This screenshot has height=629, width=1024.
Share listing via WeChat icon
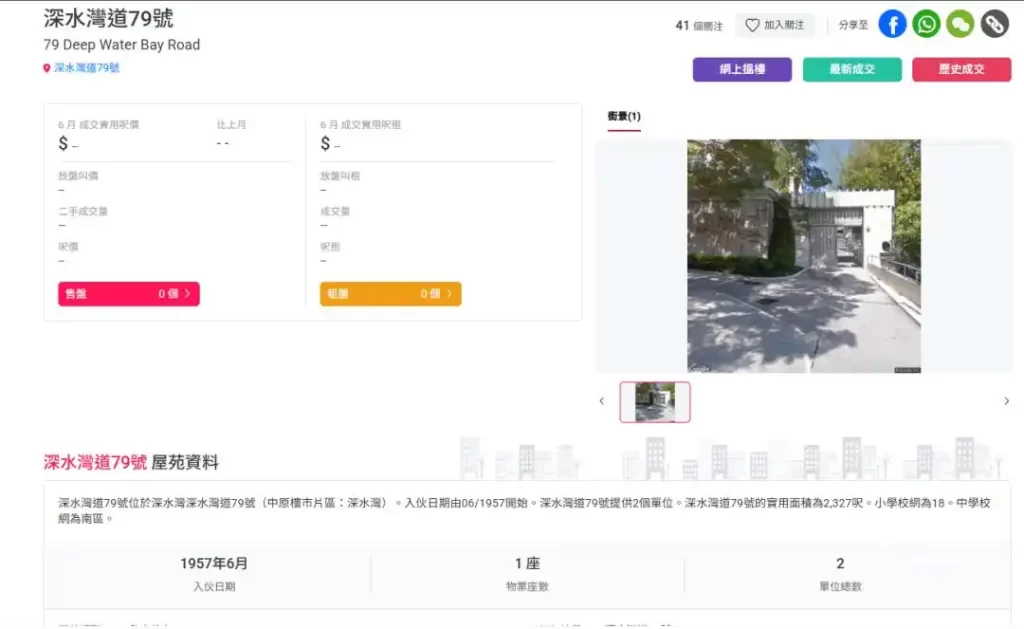[960, 24]
